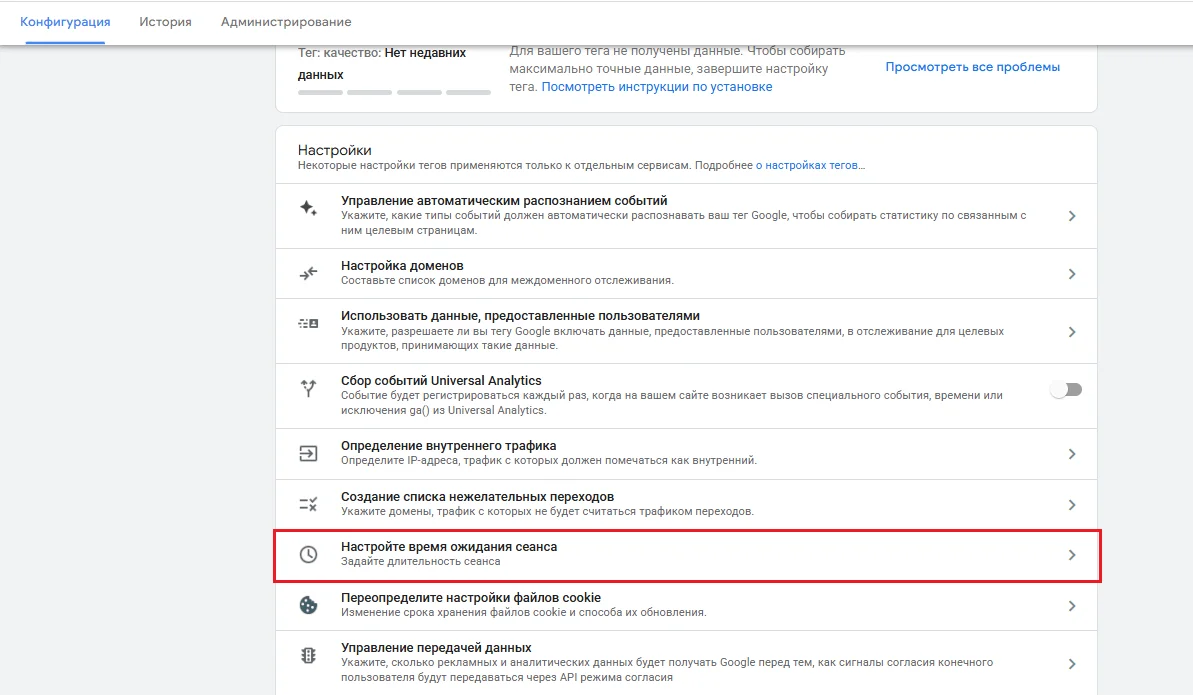Open the Определение внутреннего трафика setting row
Viewport: 1193px width, 695px height.
pyautogui.click(x=448, y=446)
